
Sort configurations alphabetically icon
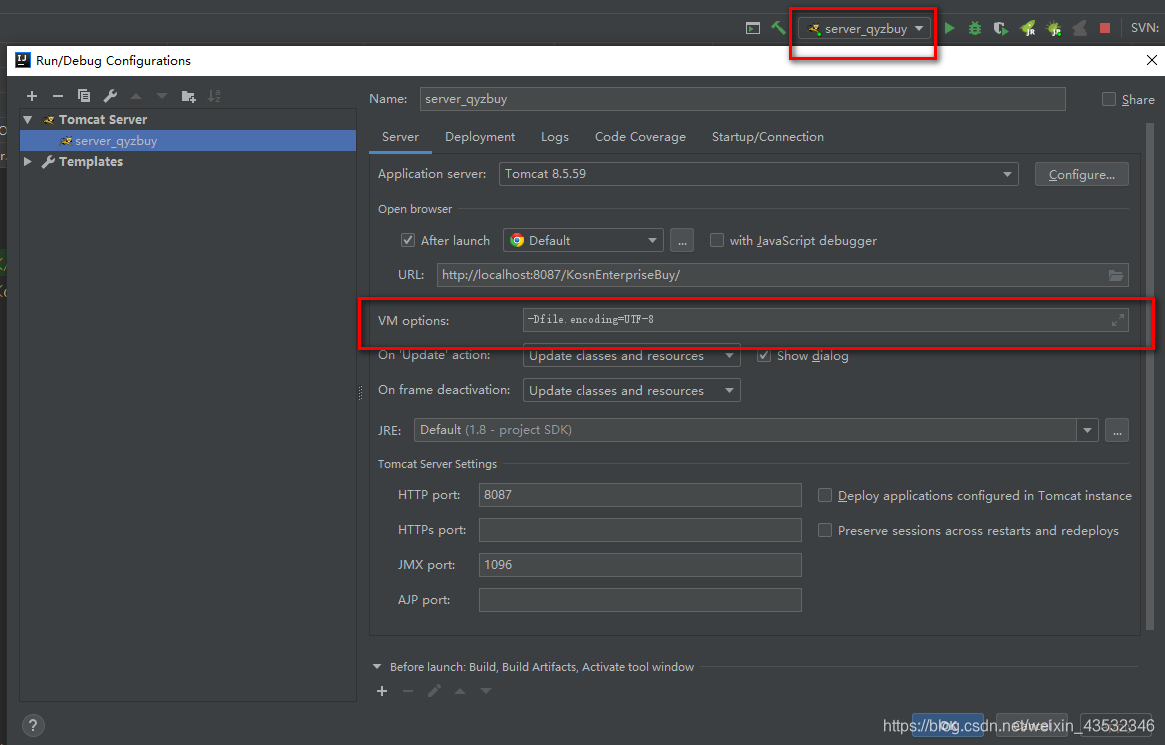[x=214, y=96]
